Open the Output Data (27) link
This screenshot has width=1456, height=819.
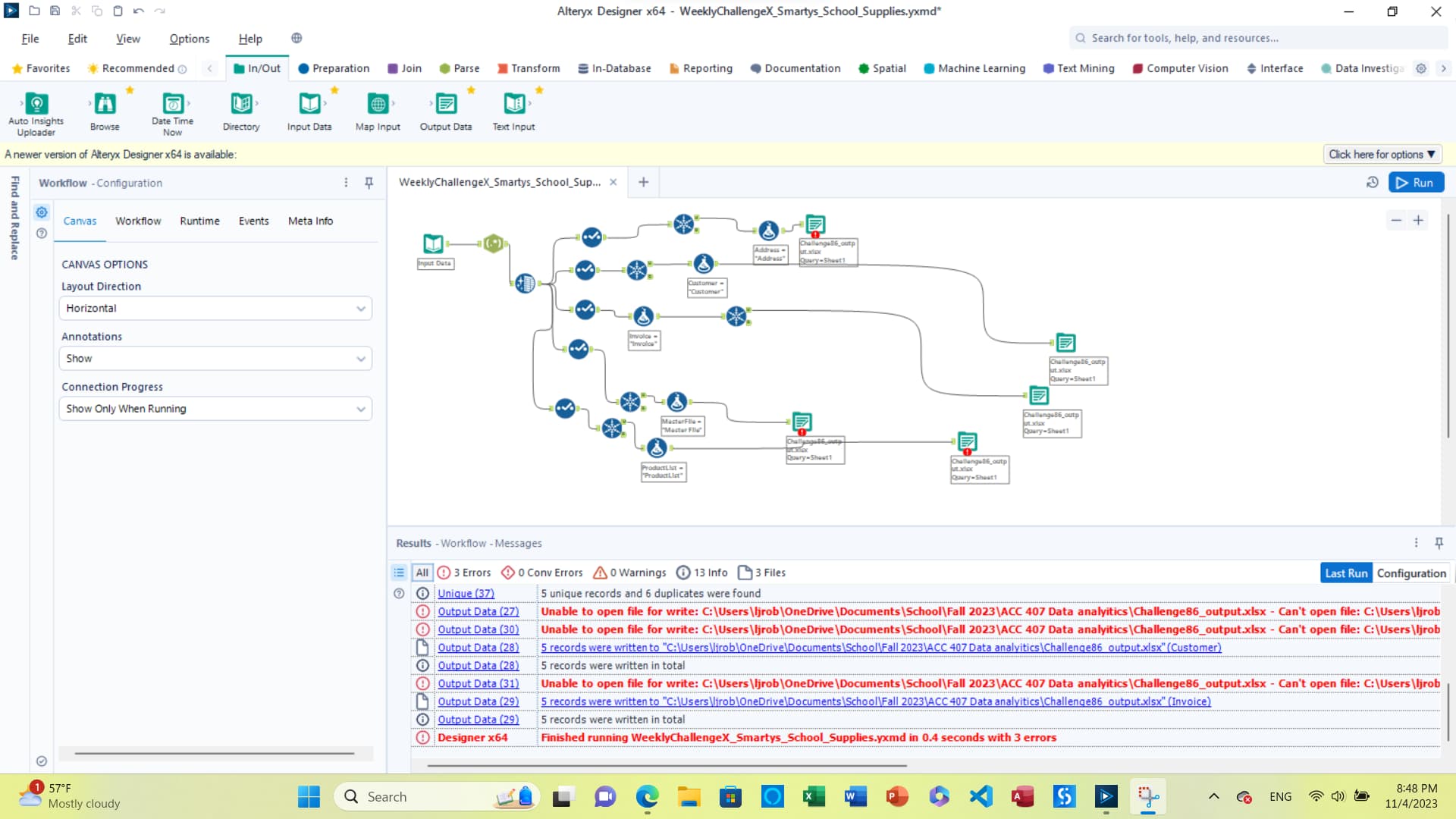click(x=478, y=611)
